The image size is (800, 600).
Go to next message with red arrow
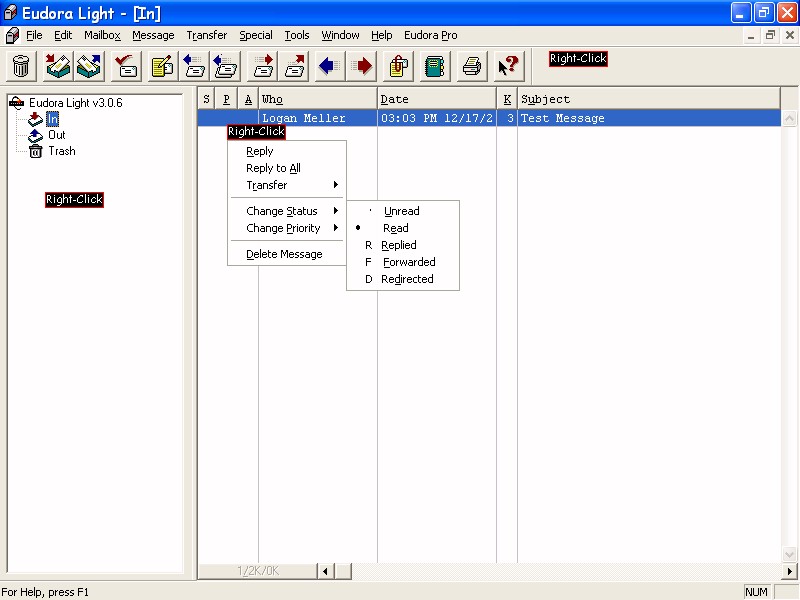361,66
